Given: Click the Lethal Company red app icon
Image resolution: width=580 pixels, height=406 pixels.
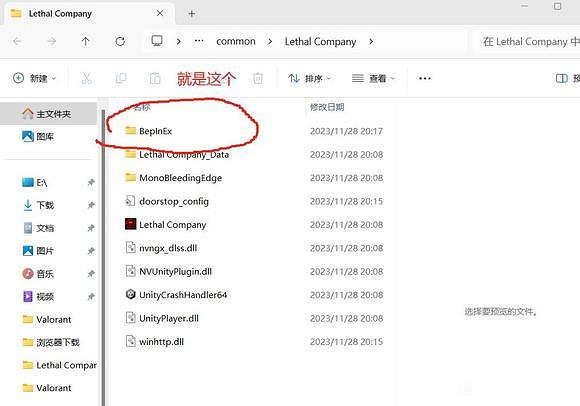Looking at the screenshot, I should tap(131, 224).
